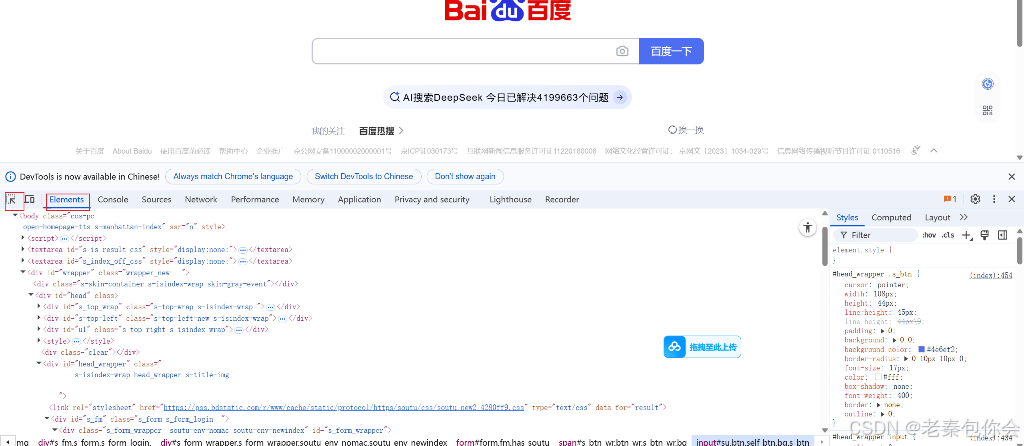Toggle the computed styles sidebar icon
The image size is (1024, 446).
(x=1002, y=235)
